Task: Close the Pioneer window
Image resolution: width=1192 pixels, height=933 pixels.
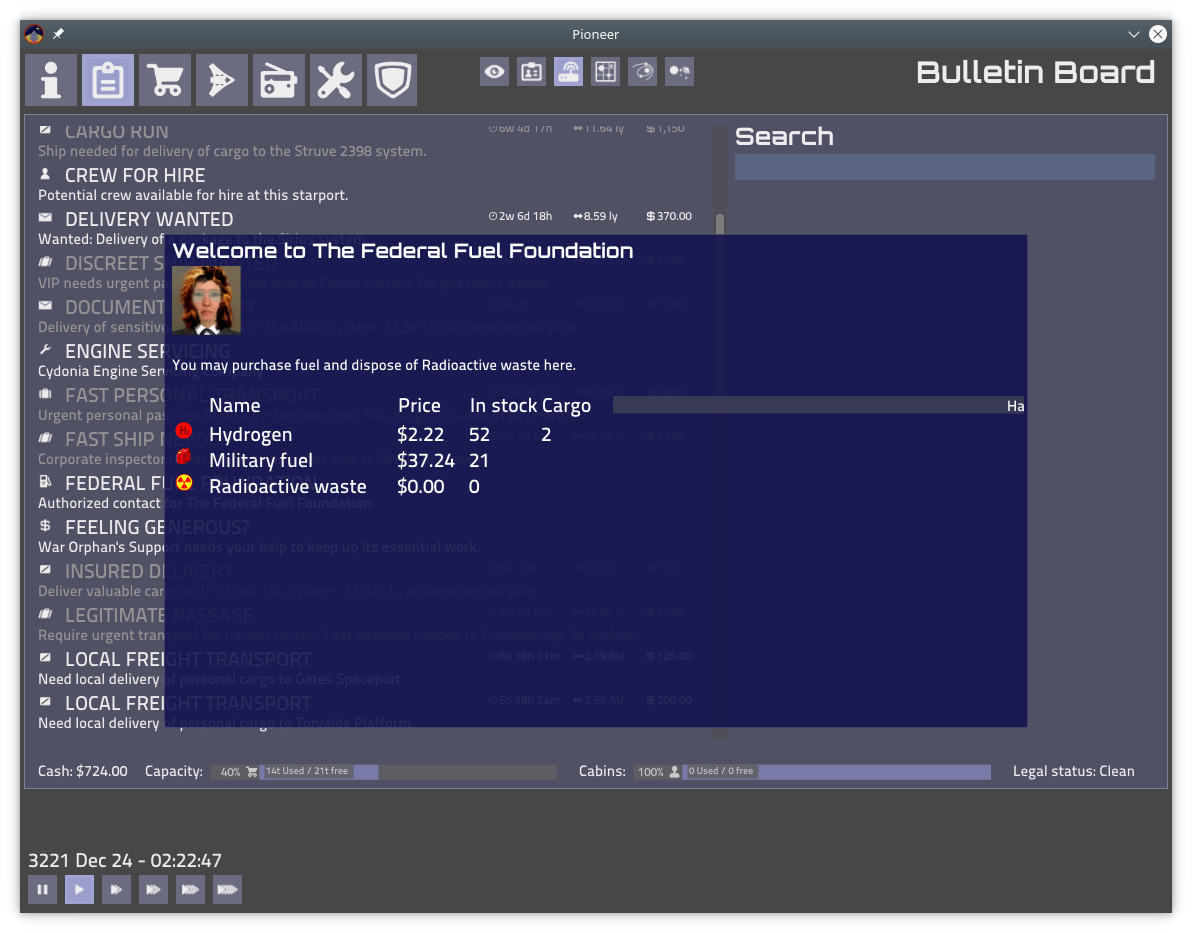Action: [x=1158, y=34]
